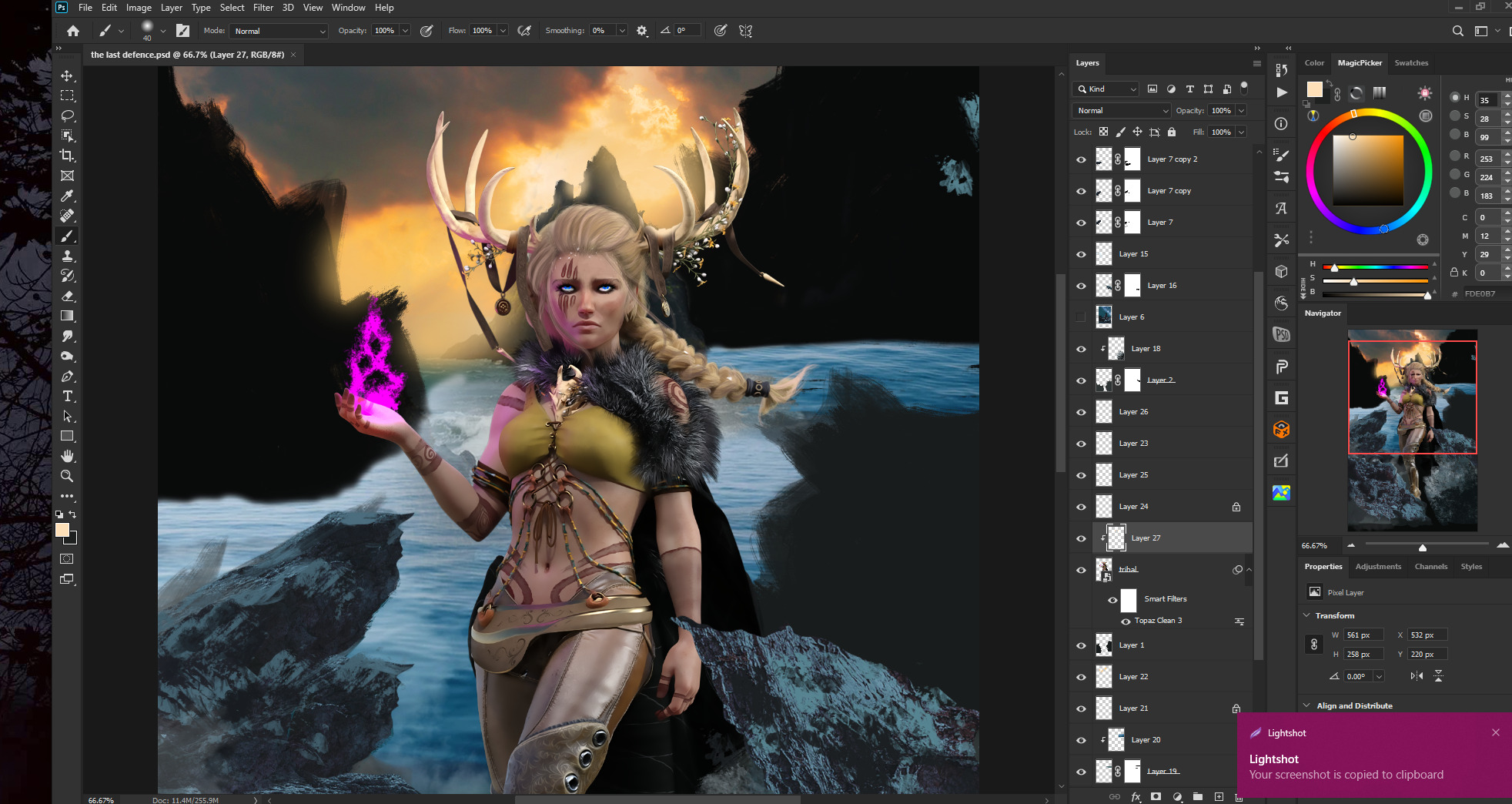Open symmetry paint options butterfly icon
Screen dimensions: 1512x804
[x=745, y=31]
